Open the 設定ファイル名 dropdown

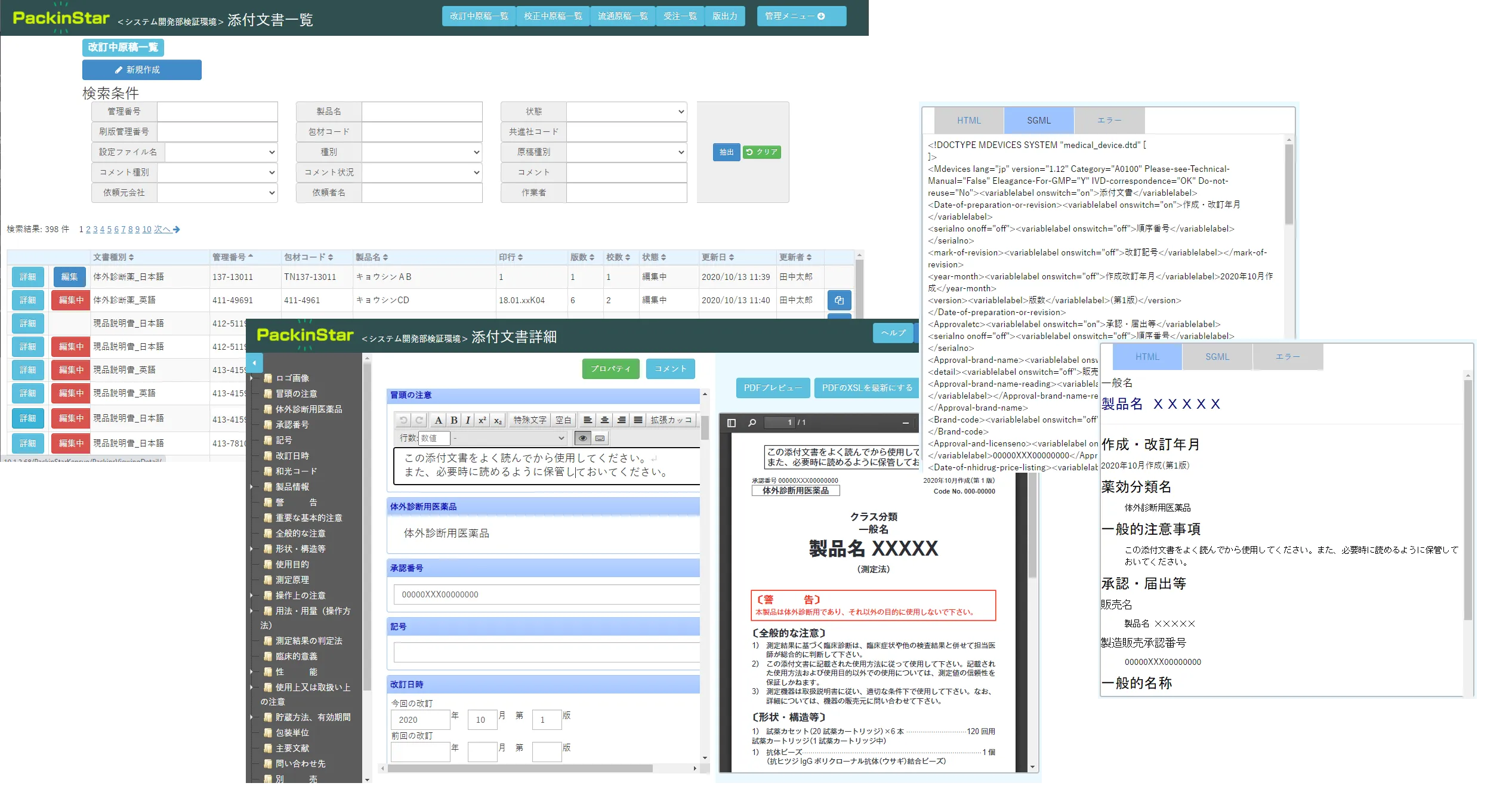coord(221,152)
